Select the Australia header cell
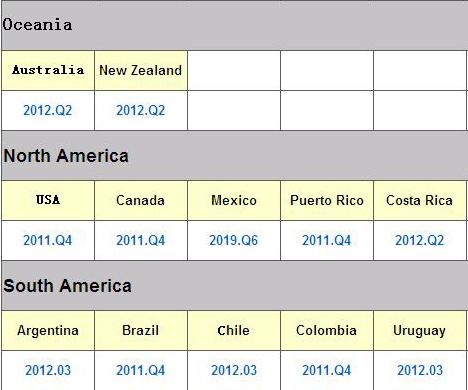 pyautogui.click(x=48, y=70)
